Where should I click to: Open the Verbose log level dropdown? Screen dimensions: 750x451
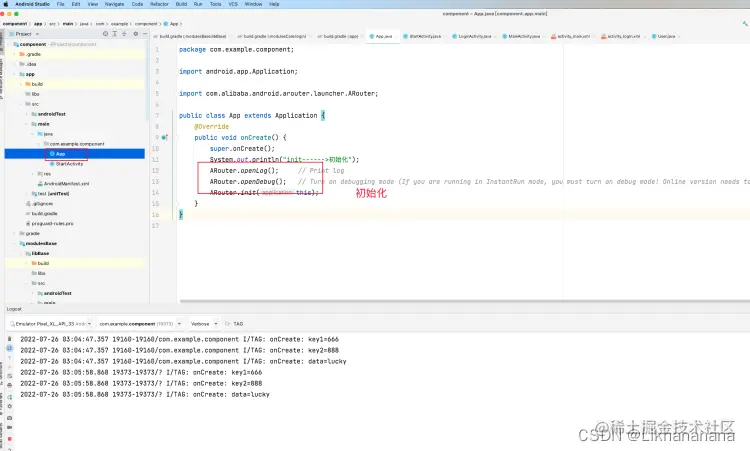[204, 324]
